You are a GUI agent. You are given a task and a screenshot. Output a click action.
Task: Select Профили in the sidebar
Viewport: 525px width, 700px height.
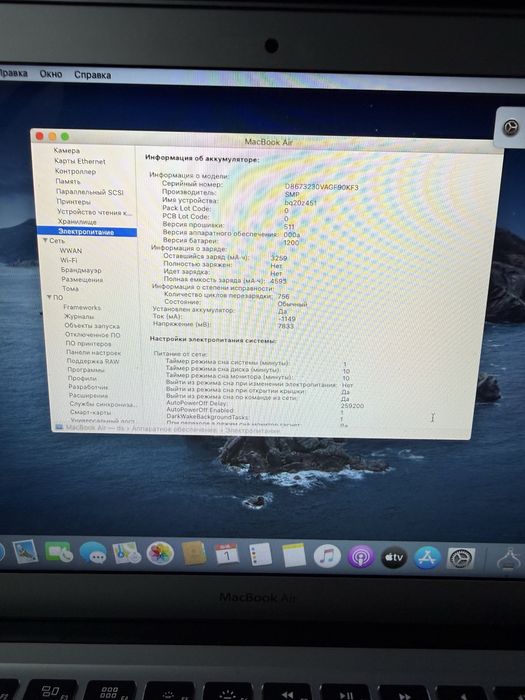[x=82, y=378]
